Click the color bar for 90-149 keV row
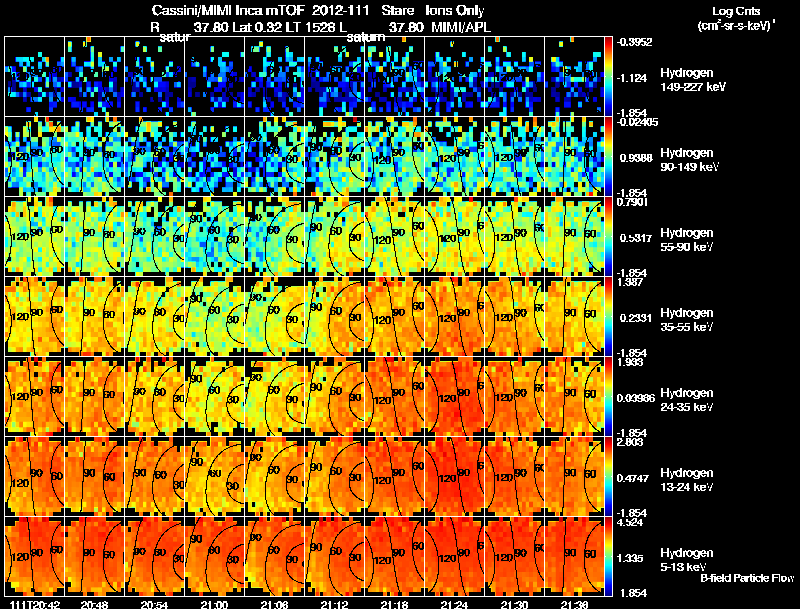800x609 pixels. coord(608,156)
